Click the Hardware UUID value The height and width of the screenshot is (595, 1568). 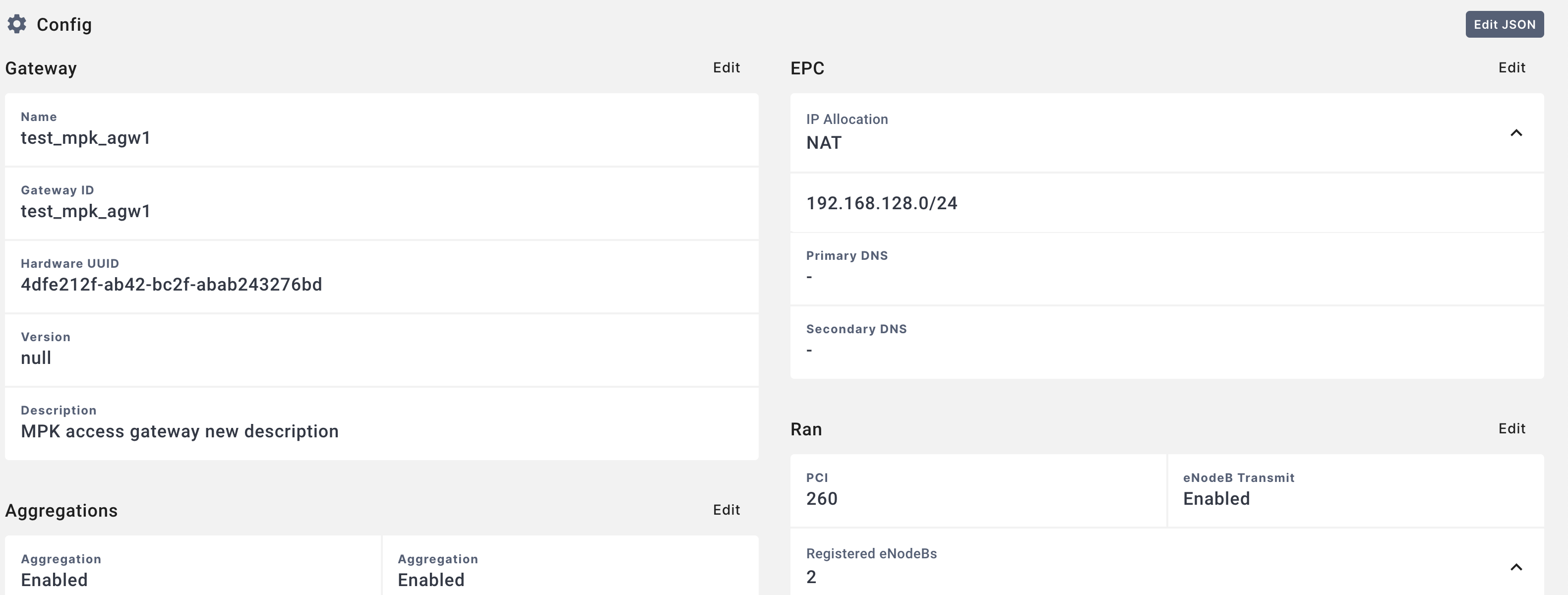tap(171, 285)
